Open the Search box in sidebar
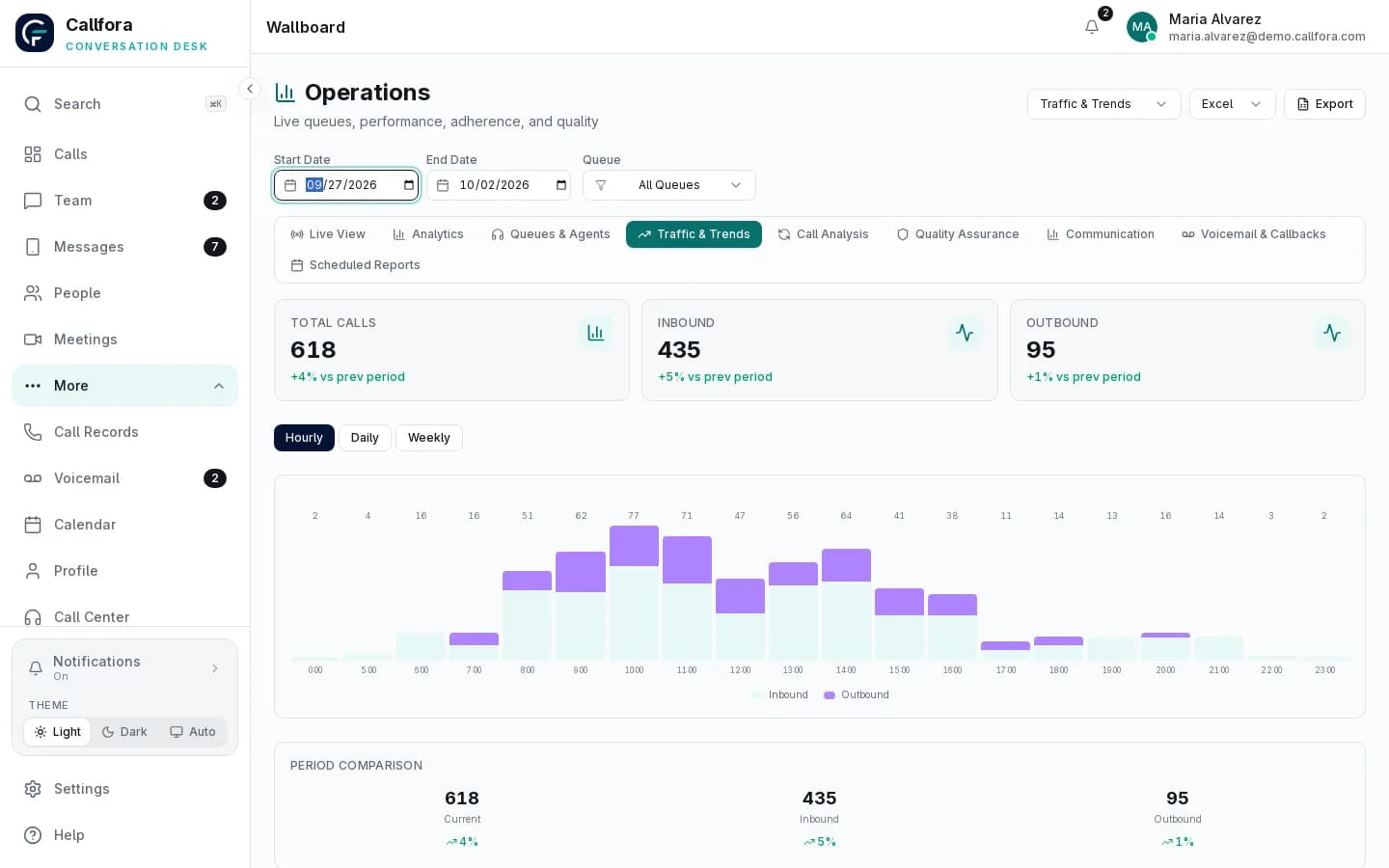 pos(124,104)
